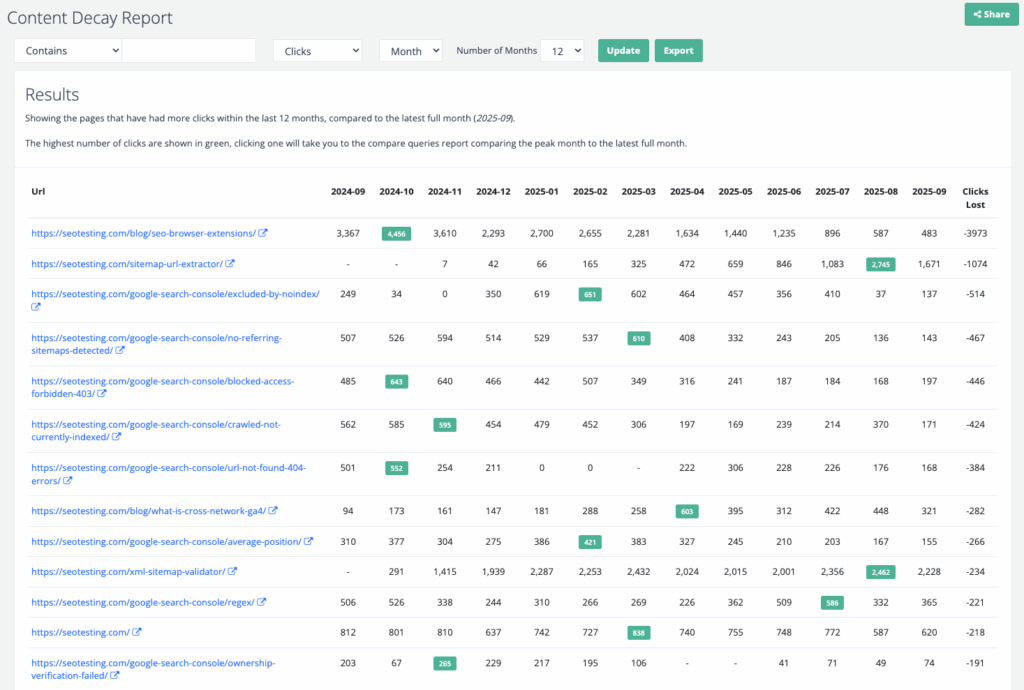The height and width of the screenshot is (690, 1024).
Task: Expand the Clicks metric dropdown
Action: (x=317, y=51)
